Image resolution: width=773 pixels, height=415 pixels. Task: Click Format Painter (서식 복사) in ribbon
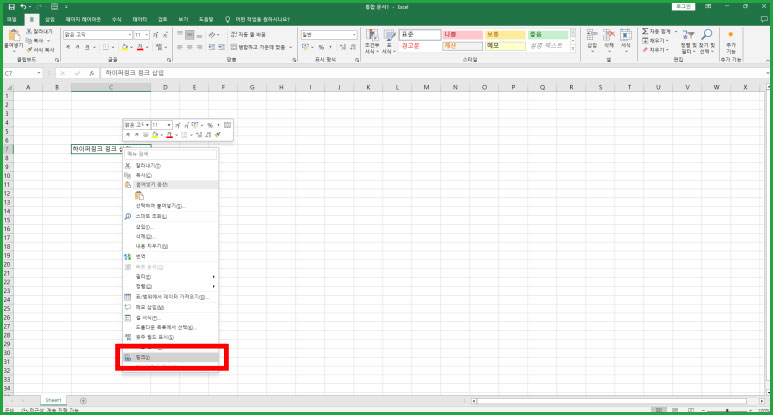coord(40,50)
